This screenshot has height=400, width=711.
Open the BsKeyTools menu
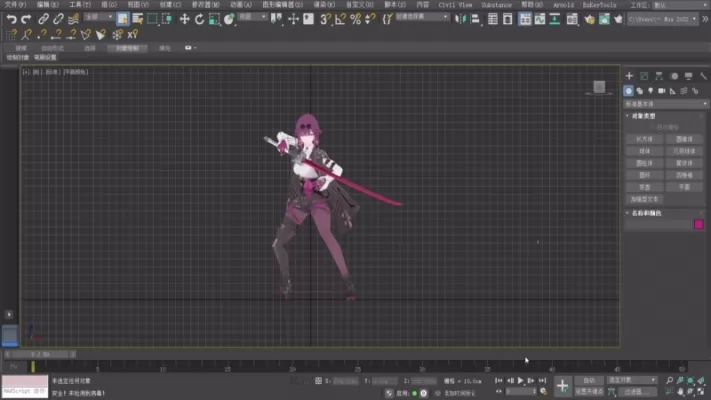pyautogui.click(x=599, y=5)
